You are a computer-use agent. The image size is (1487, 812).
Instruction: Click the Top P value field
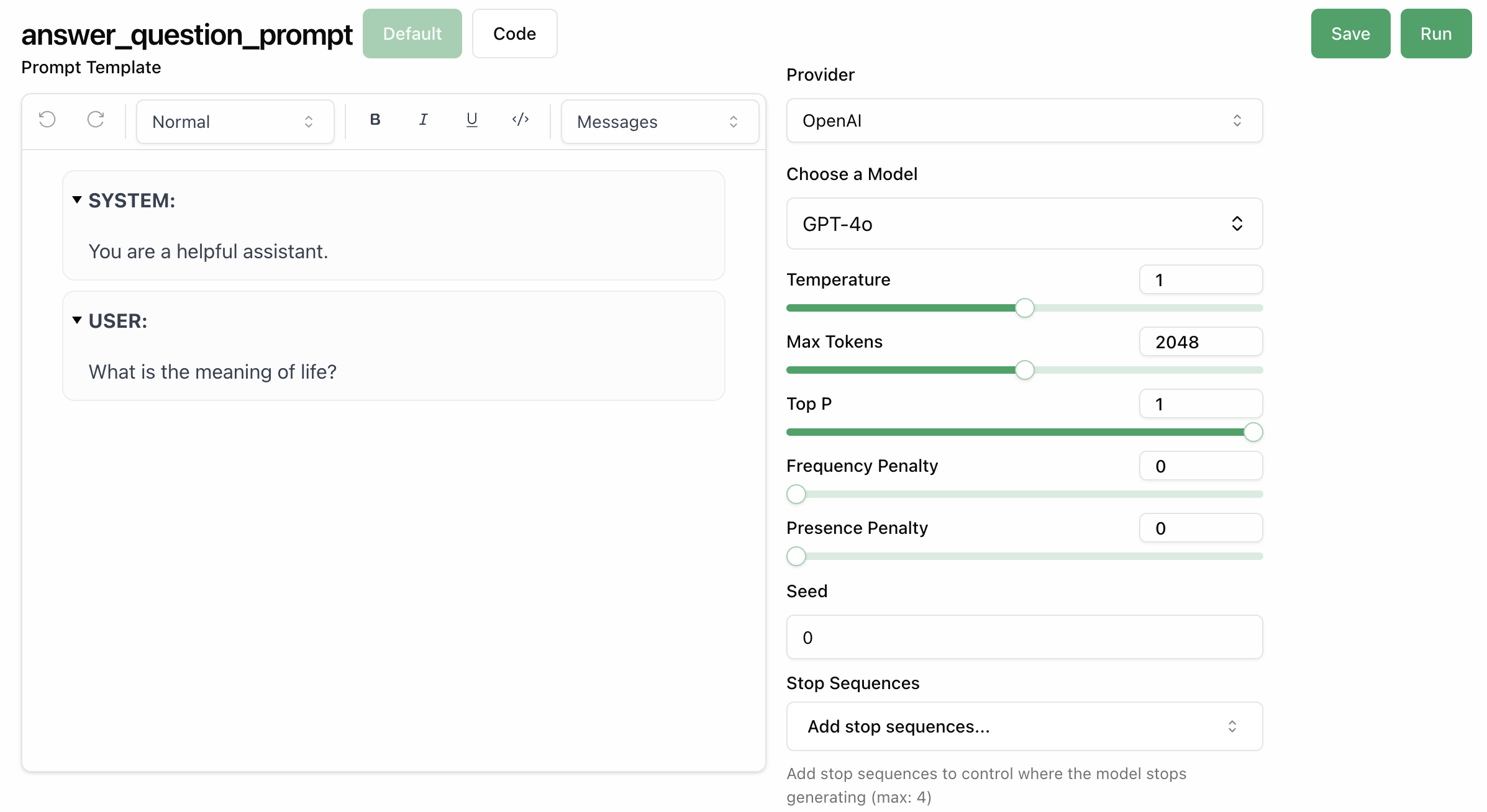coord(1201,404)
